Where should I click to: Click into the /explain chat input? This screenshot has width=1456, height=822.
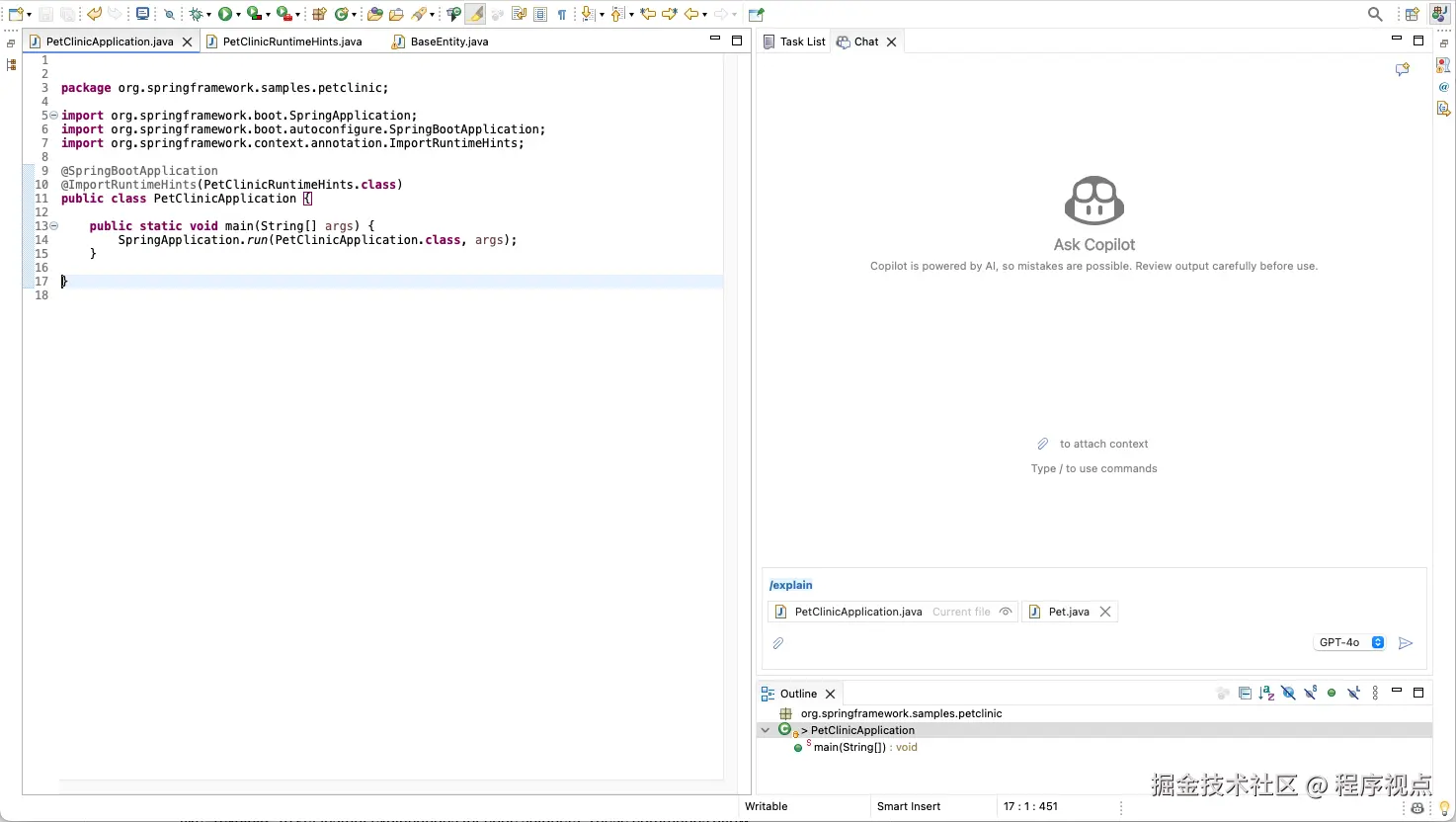1094,585
